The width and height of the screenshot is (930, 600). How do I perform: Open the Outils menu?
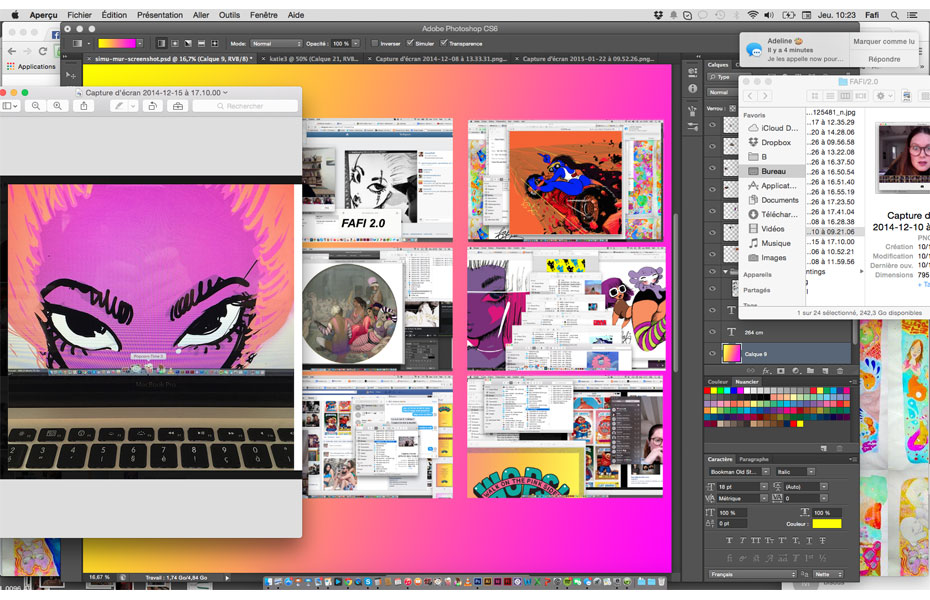click(229, 15)
